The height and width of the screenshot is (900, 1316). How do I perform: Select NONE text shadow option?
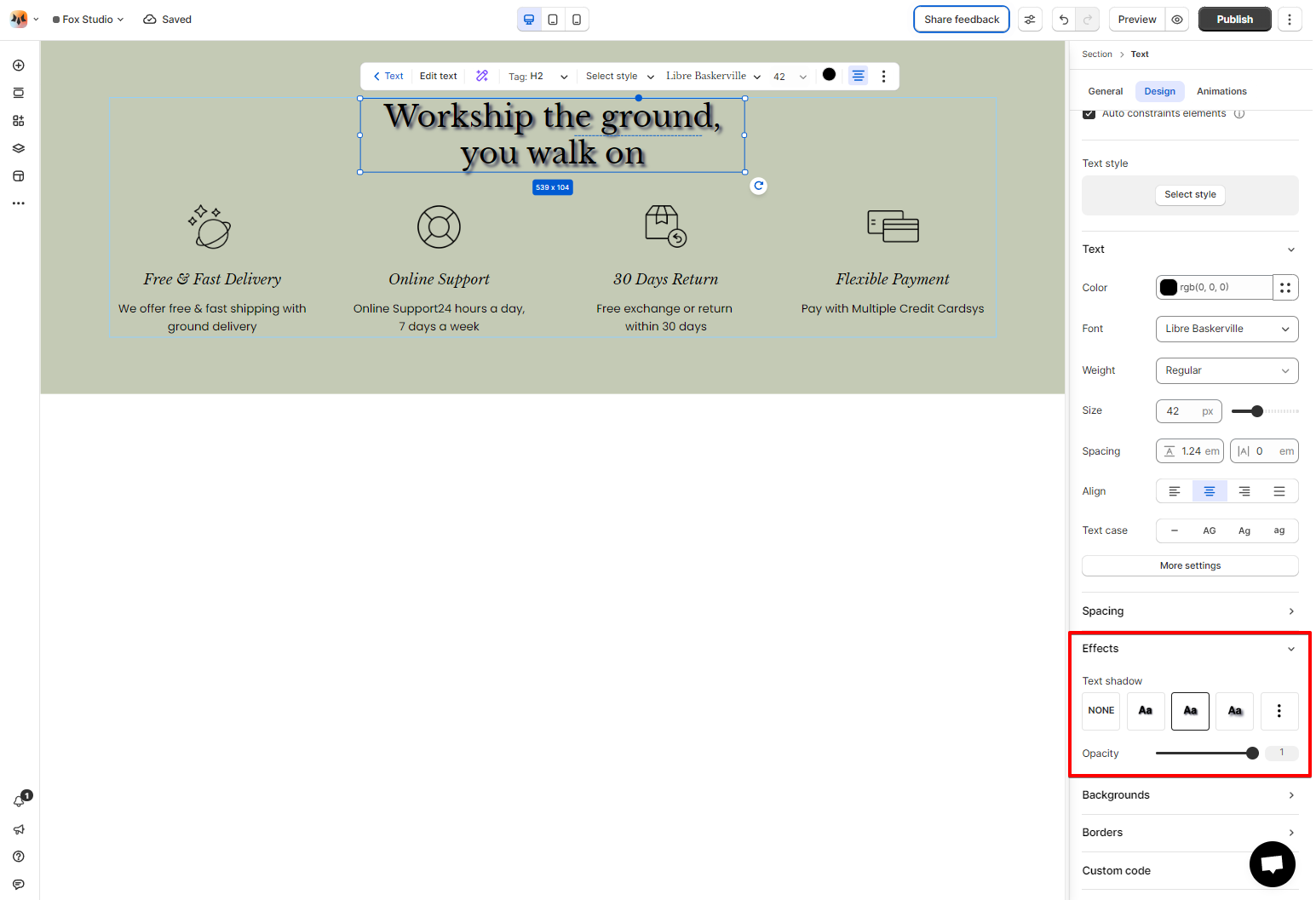(1100, 711)
